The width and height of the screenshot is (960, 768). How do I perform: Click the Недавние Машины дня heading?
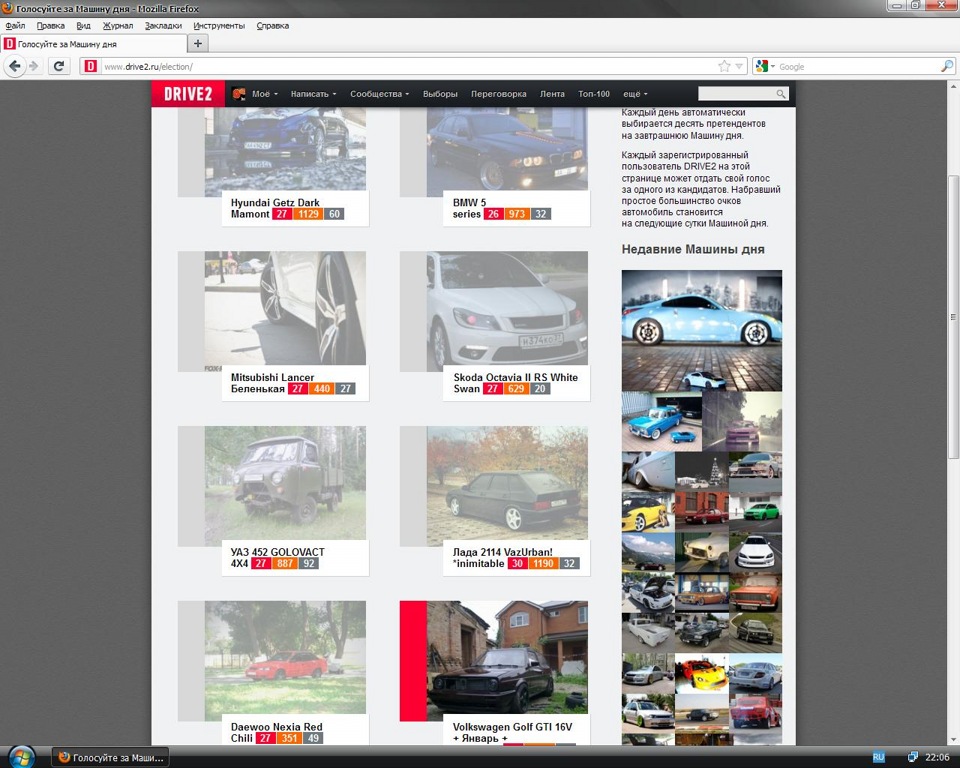(693, 249)
